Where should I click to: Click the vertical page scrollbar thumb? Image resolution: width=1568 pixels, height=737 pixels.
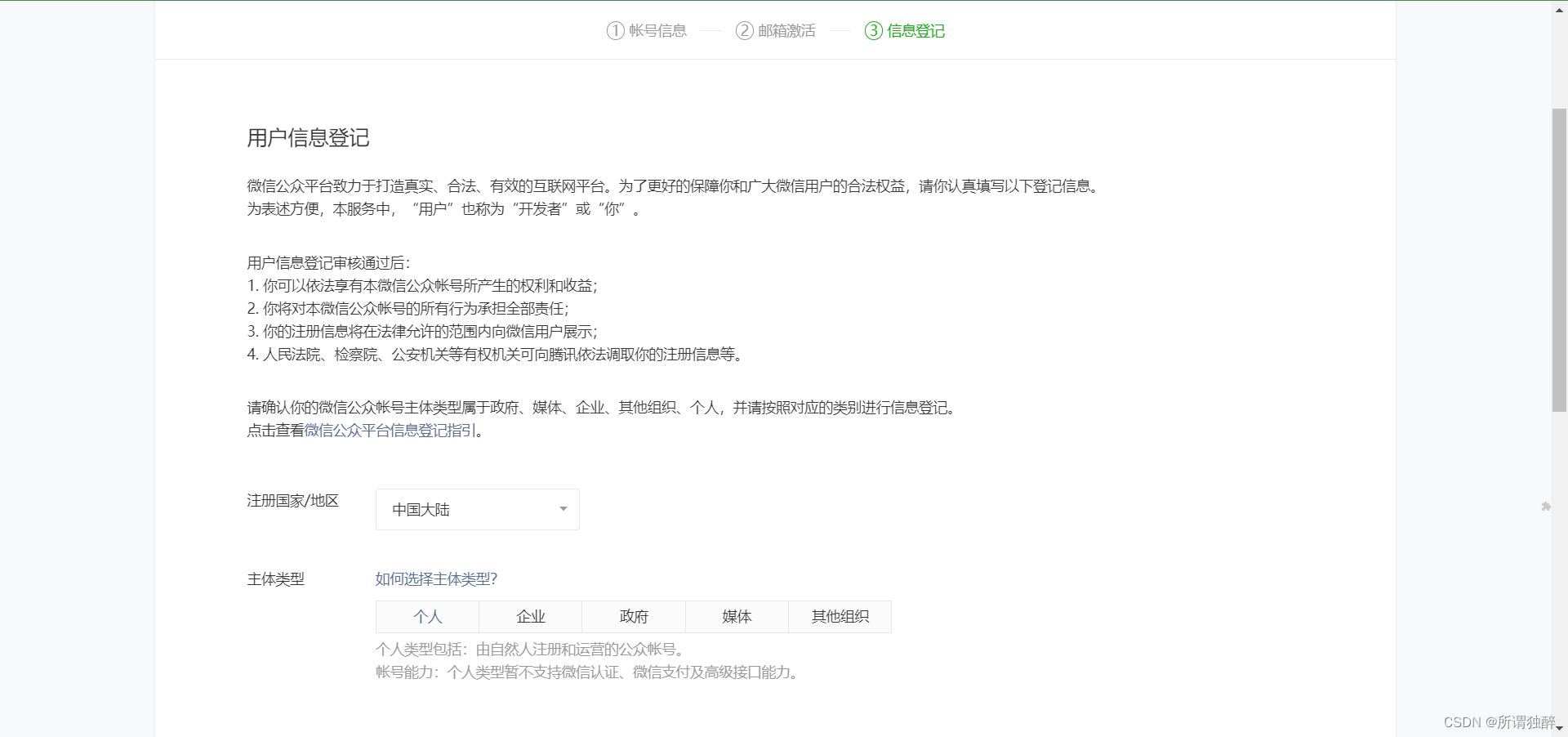[1559, 260]
